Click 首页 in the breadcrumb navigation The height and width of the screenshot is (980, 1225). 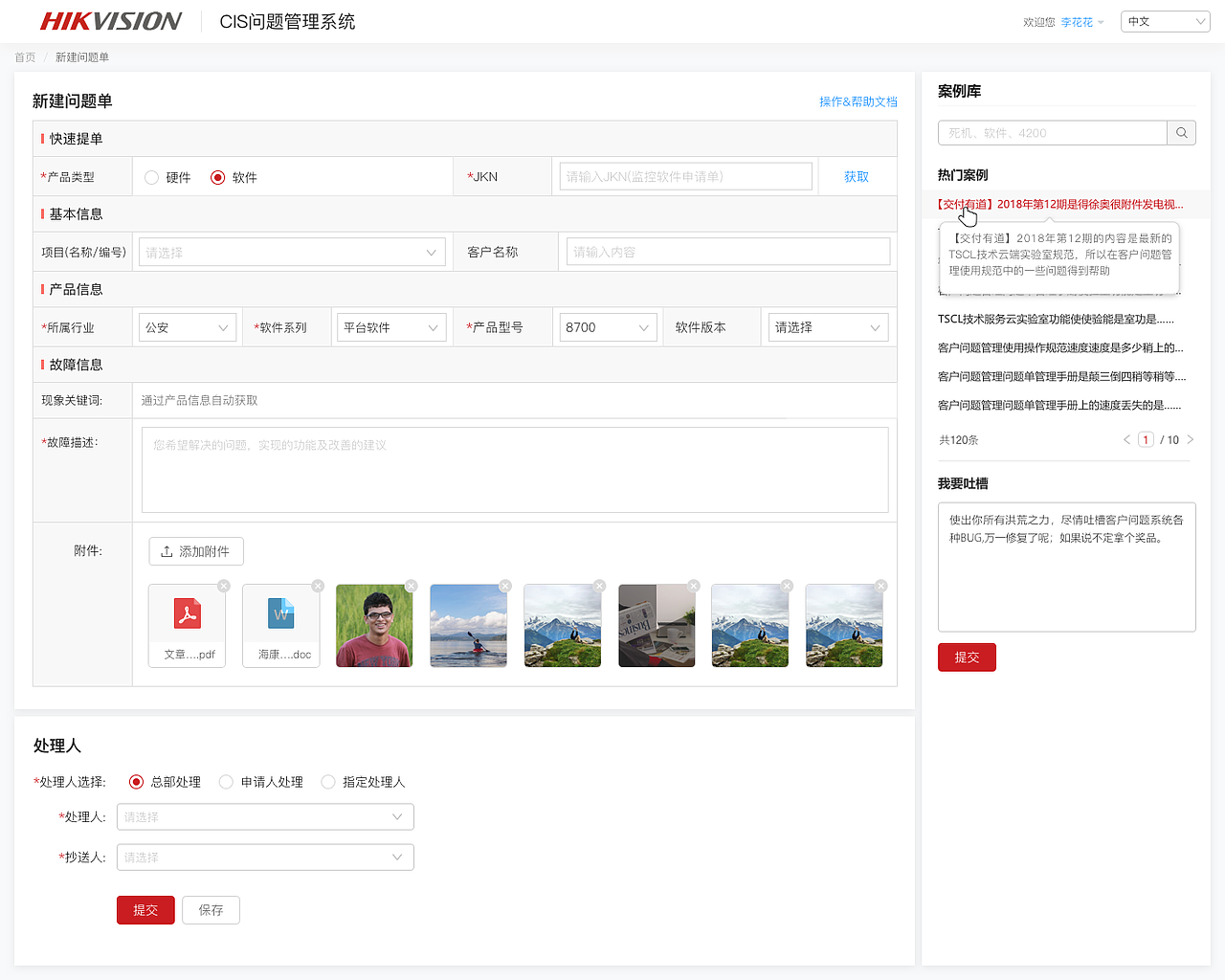pos(24,57)
